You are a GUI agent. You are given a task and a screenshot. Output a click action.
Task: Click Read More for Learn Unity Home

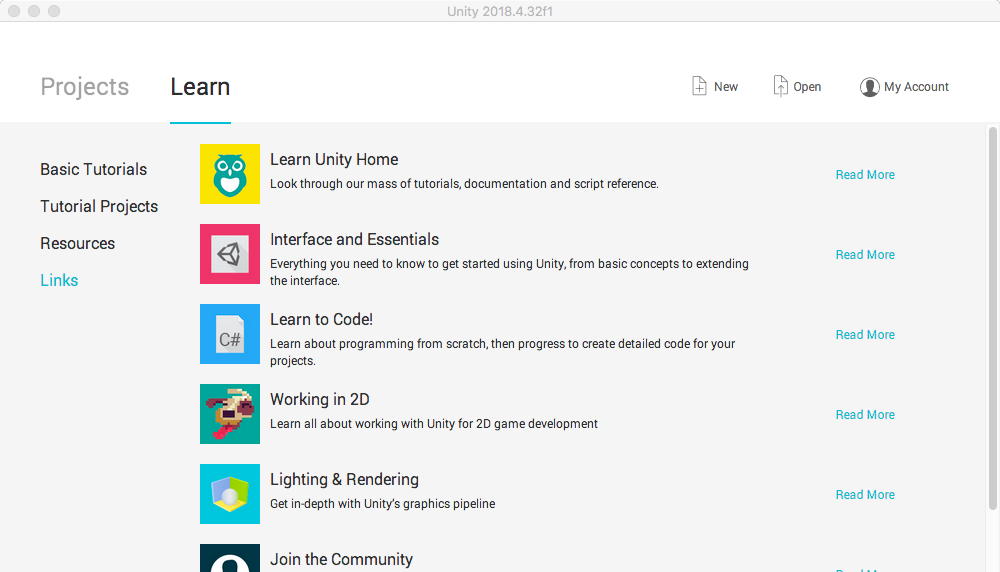(865, 175)
